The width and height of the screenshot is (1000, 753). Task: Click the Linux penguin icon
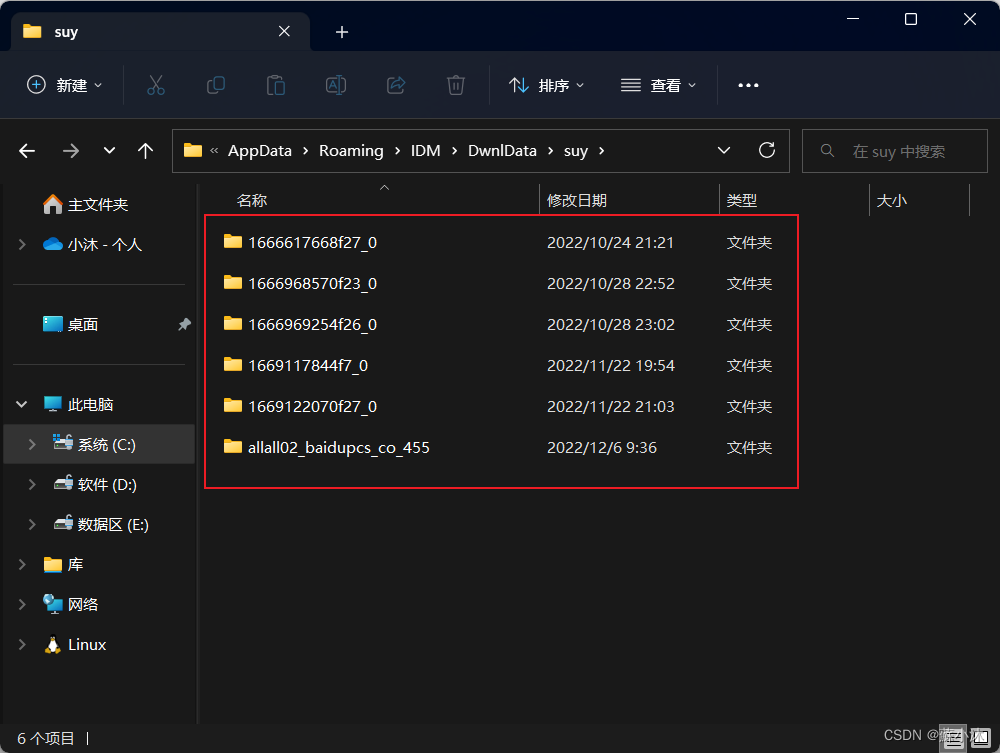[52, 645]
